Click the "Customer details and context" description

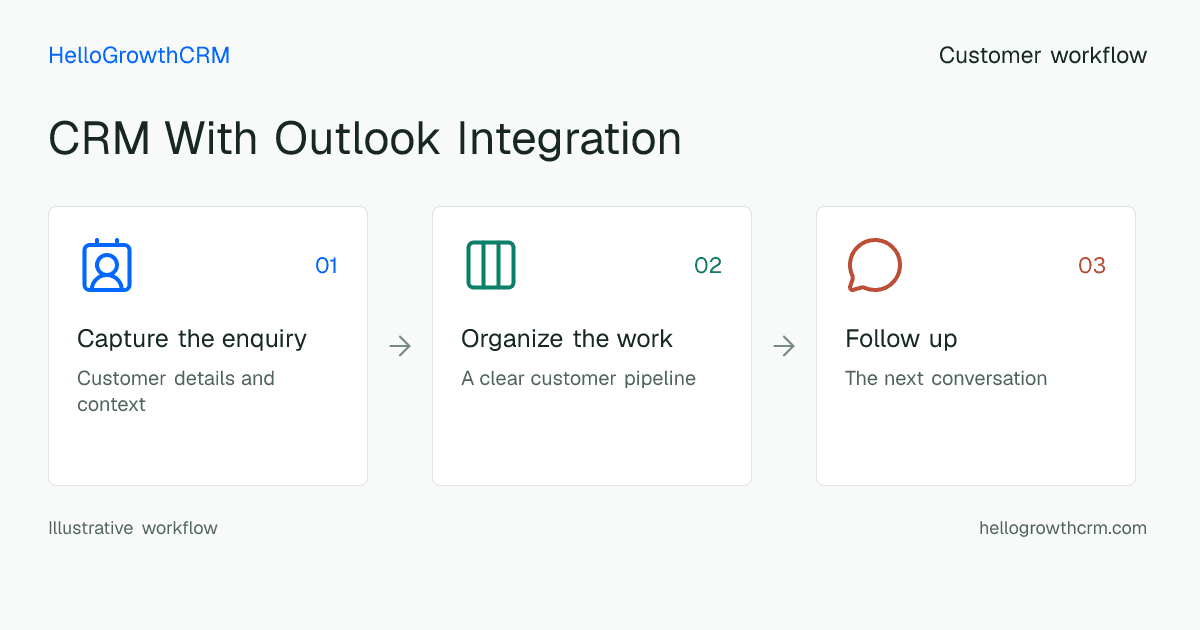[x=176, y=391]
